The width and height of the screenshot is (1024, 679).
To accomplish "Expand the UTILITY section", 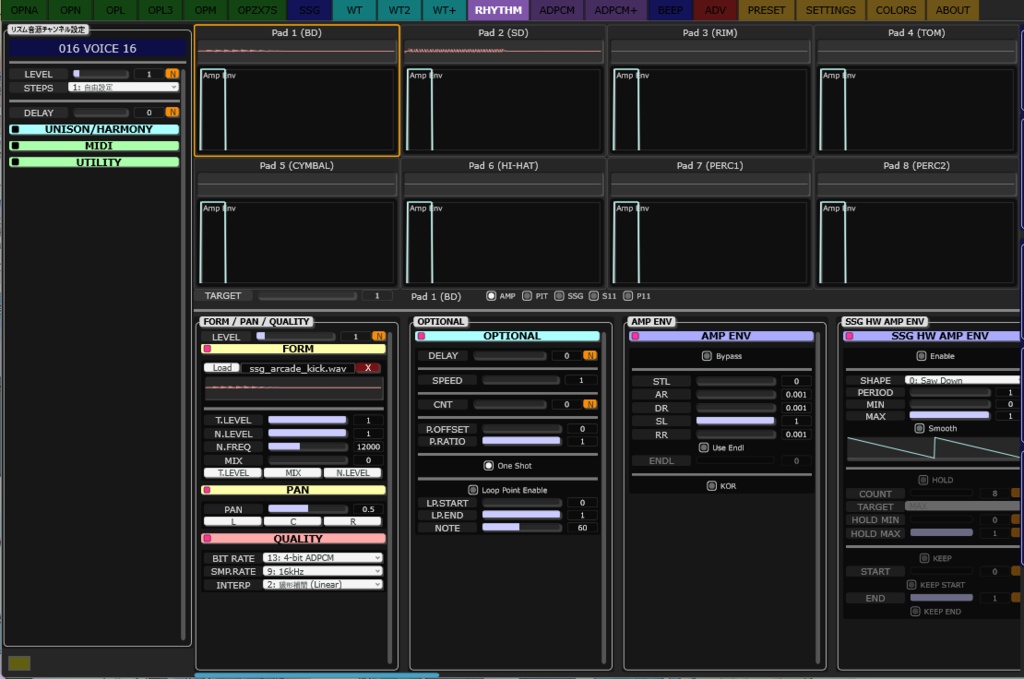I will coord(95,162).
